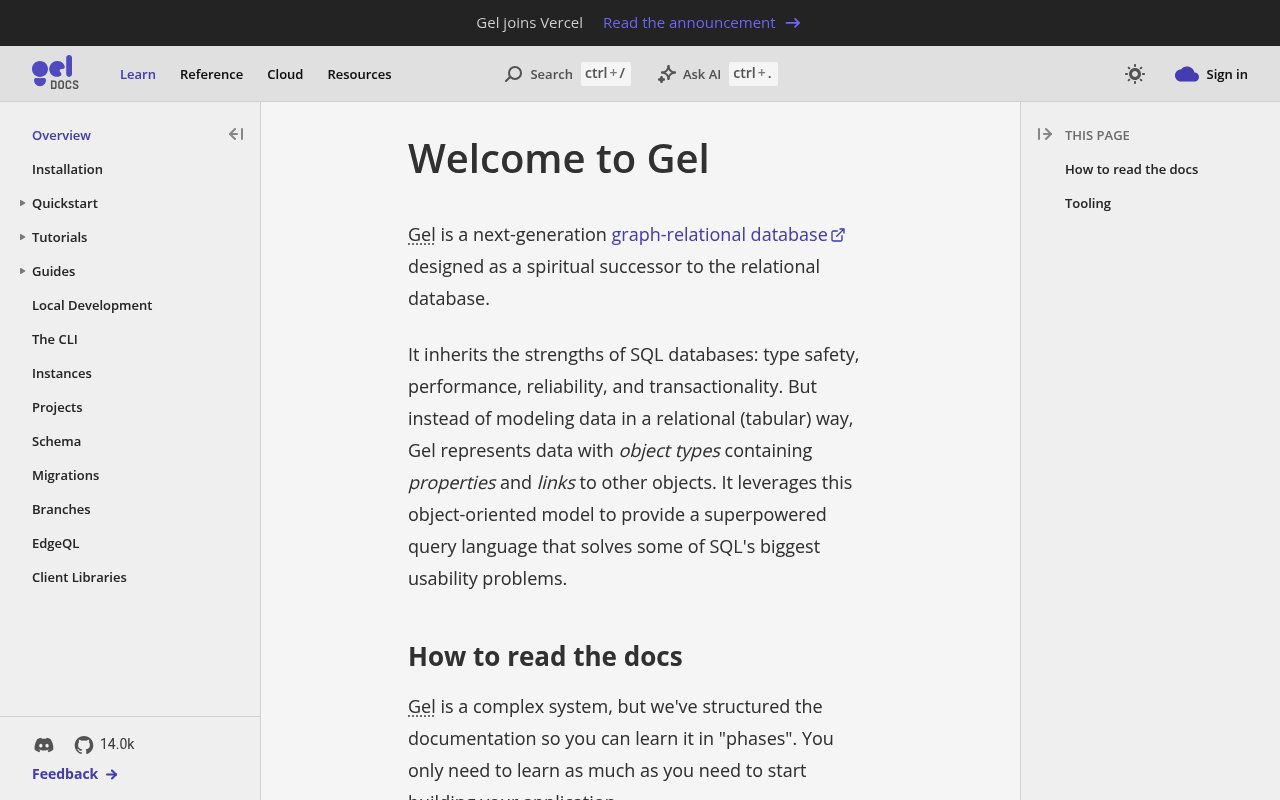Open the Discord community icon
Viewport: 1280px width, 800px height.
point(44,745)
